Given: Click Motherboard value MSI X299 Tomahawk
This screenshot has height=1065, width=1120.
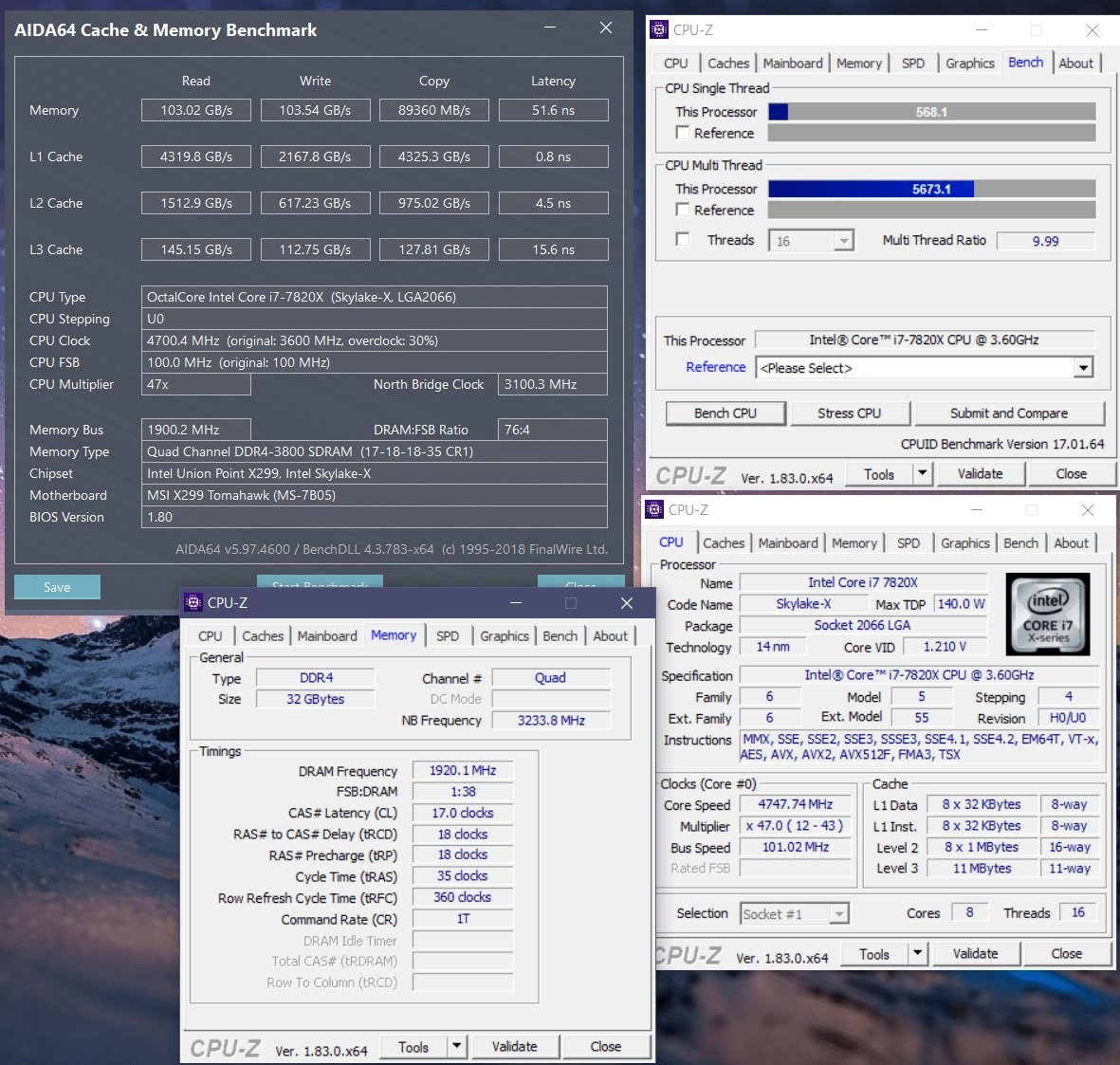Looking at the screenshot, I should (x=375, y=495).
